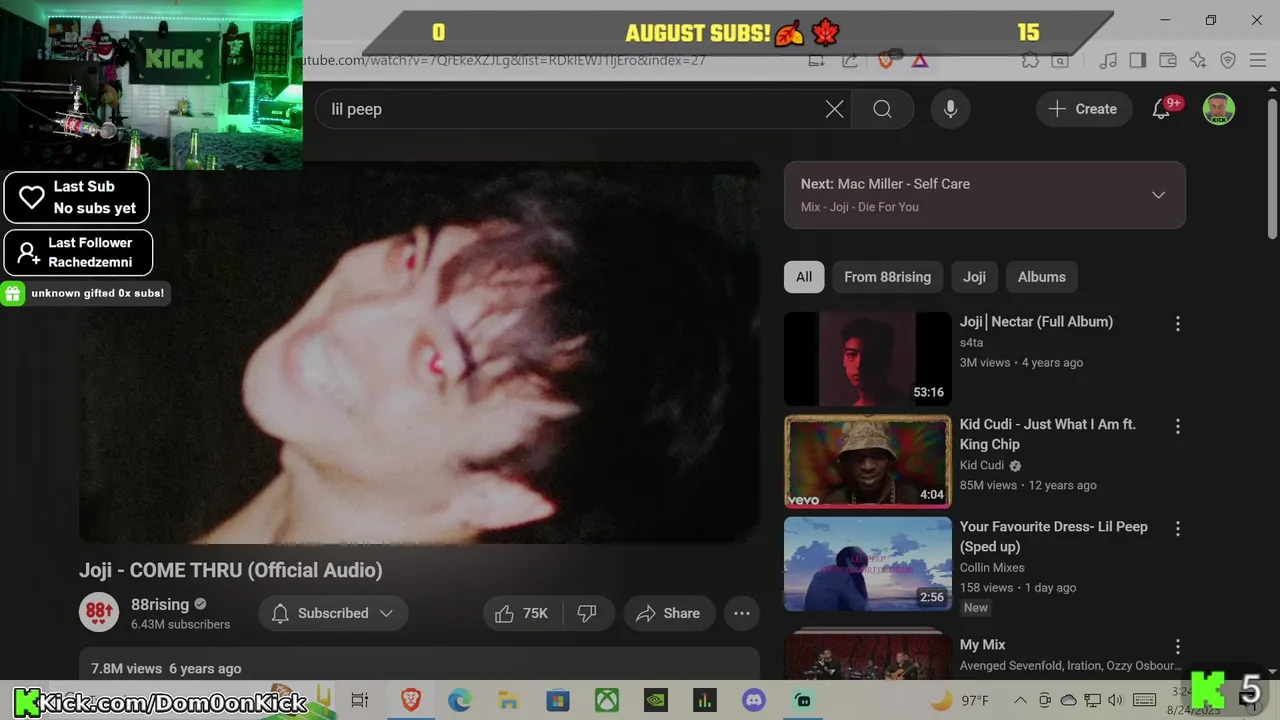Viewport: 1280px width, 720px height.
Task: Open the Brave VPN shield icon
Action: click(x=1228, y=60)
